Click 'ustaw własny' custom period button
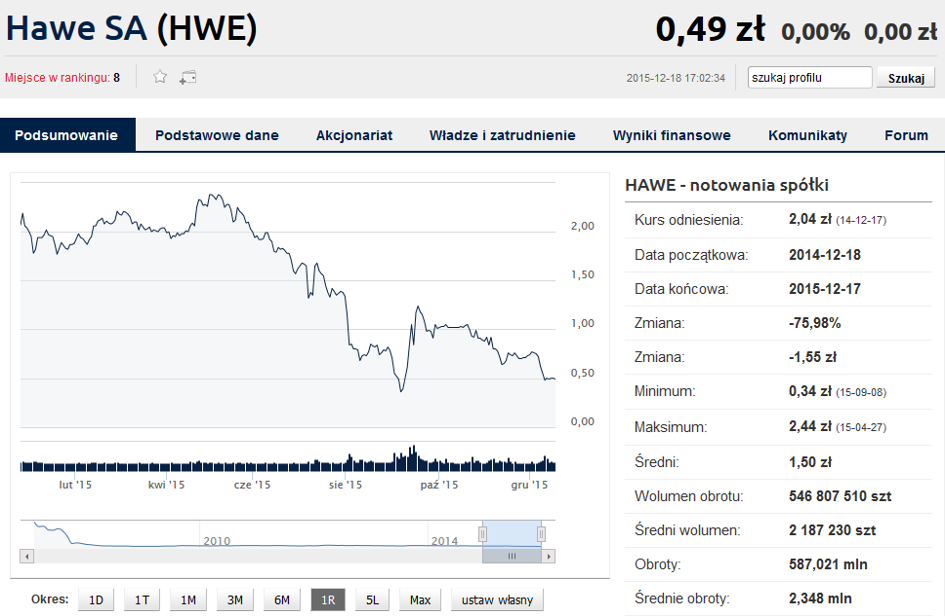Image resolution: width=945 pixels, height=616 pixels. point(497,600)
